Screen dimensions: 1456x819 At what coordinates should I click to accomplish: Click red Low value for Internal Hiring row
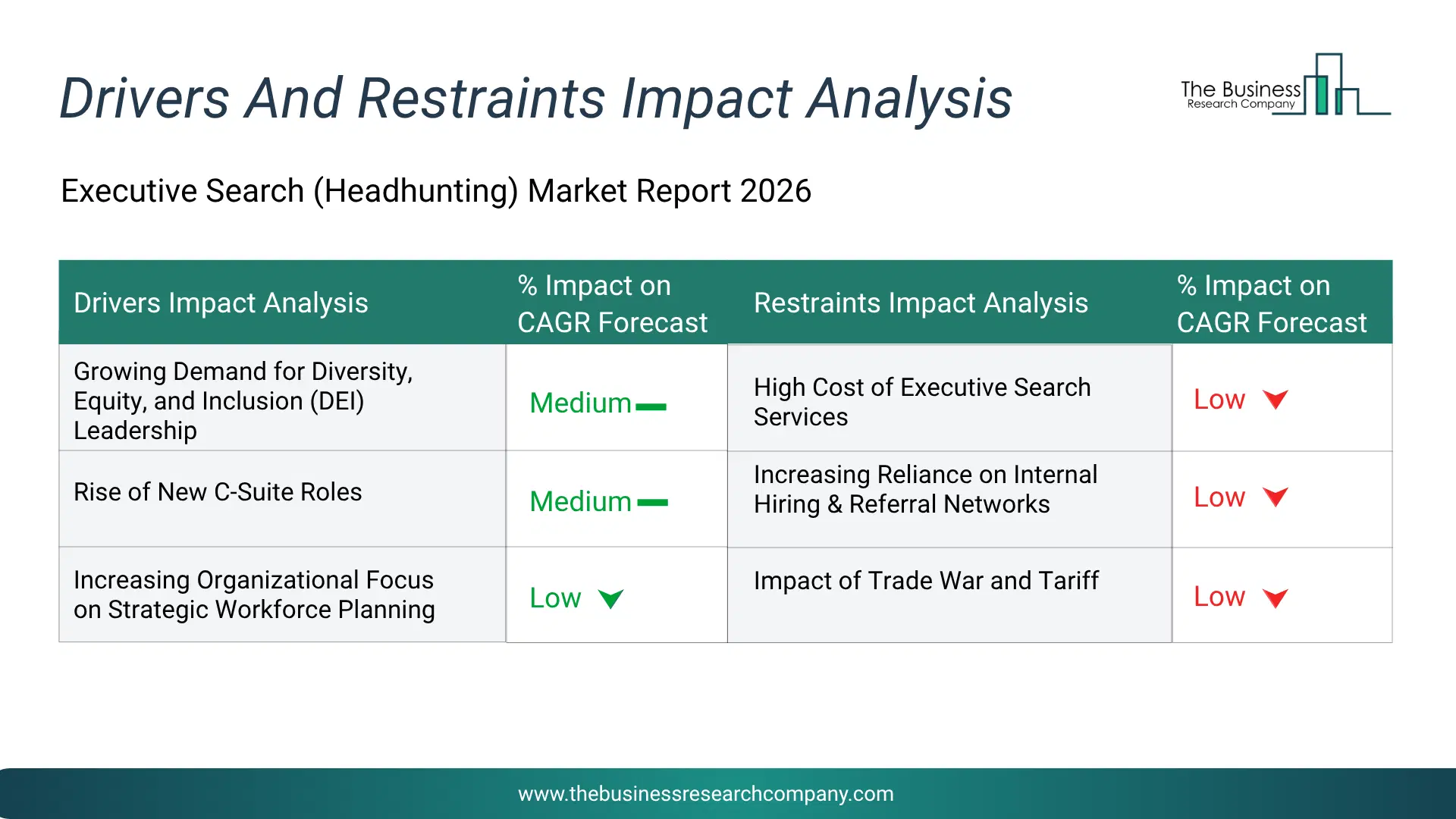(1219, 497)
